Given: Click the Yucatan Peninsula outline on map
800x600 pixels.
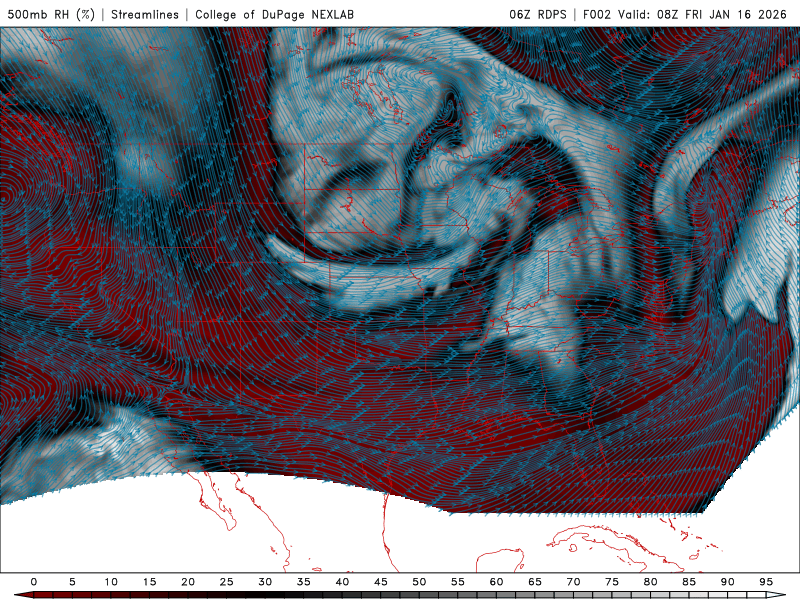Looking at the screenshot, I should 500,560.
